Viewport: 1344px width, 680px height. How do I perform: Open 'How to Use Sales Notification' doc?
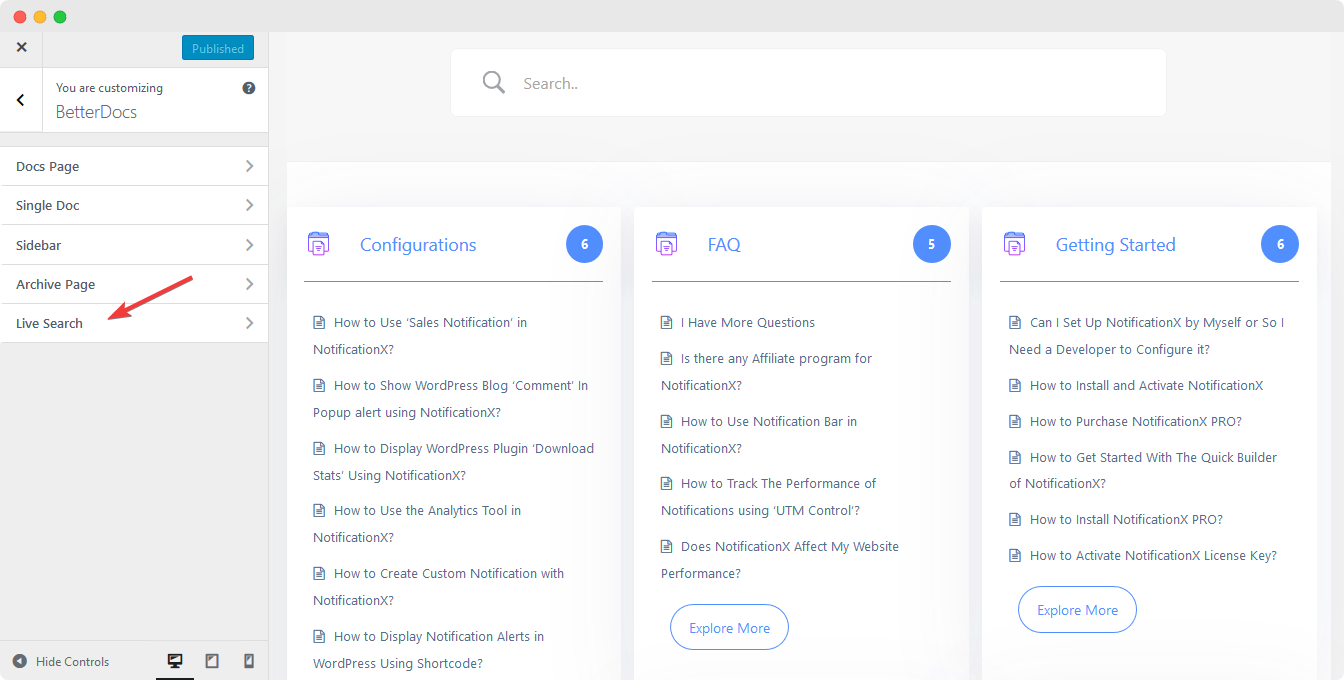(x=420, y=336)
